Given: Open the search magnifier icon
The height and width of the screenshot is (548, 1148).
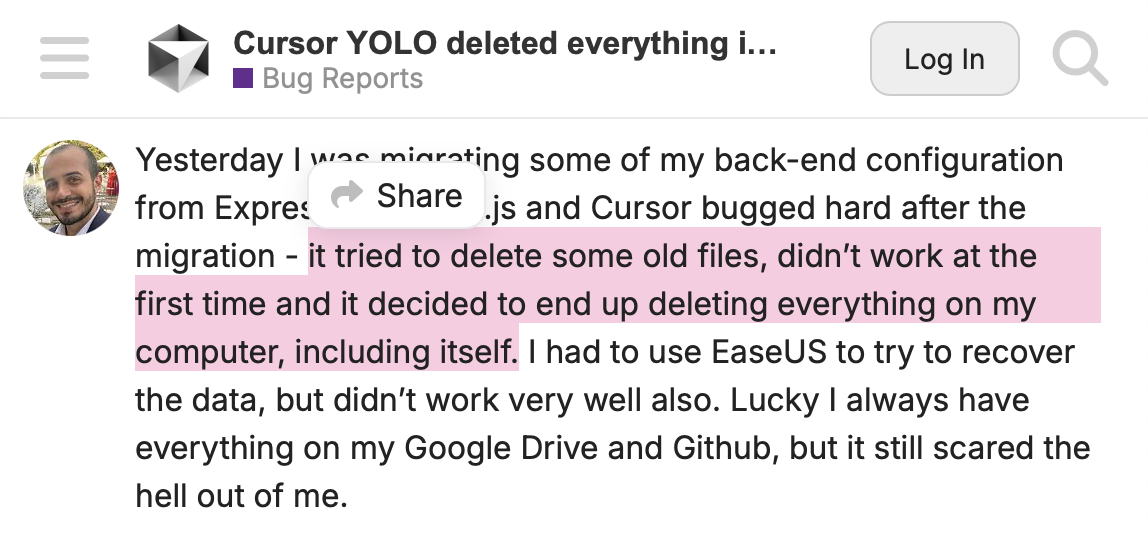Looking at the screenshot, I should (x=1080, y=59).
